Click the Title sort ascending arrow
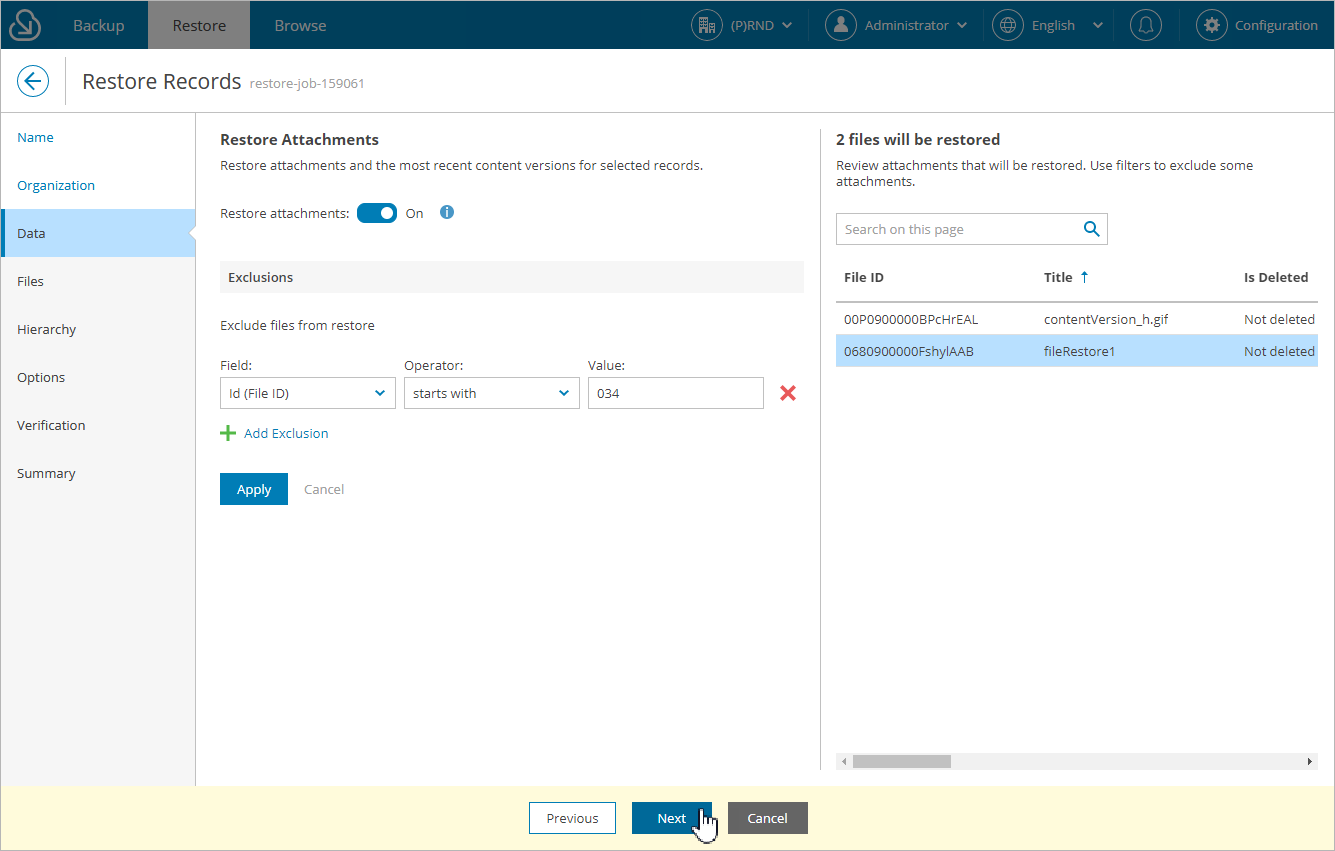The image size is (1335, 851). [x=1084, y=277]
